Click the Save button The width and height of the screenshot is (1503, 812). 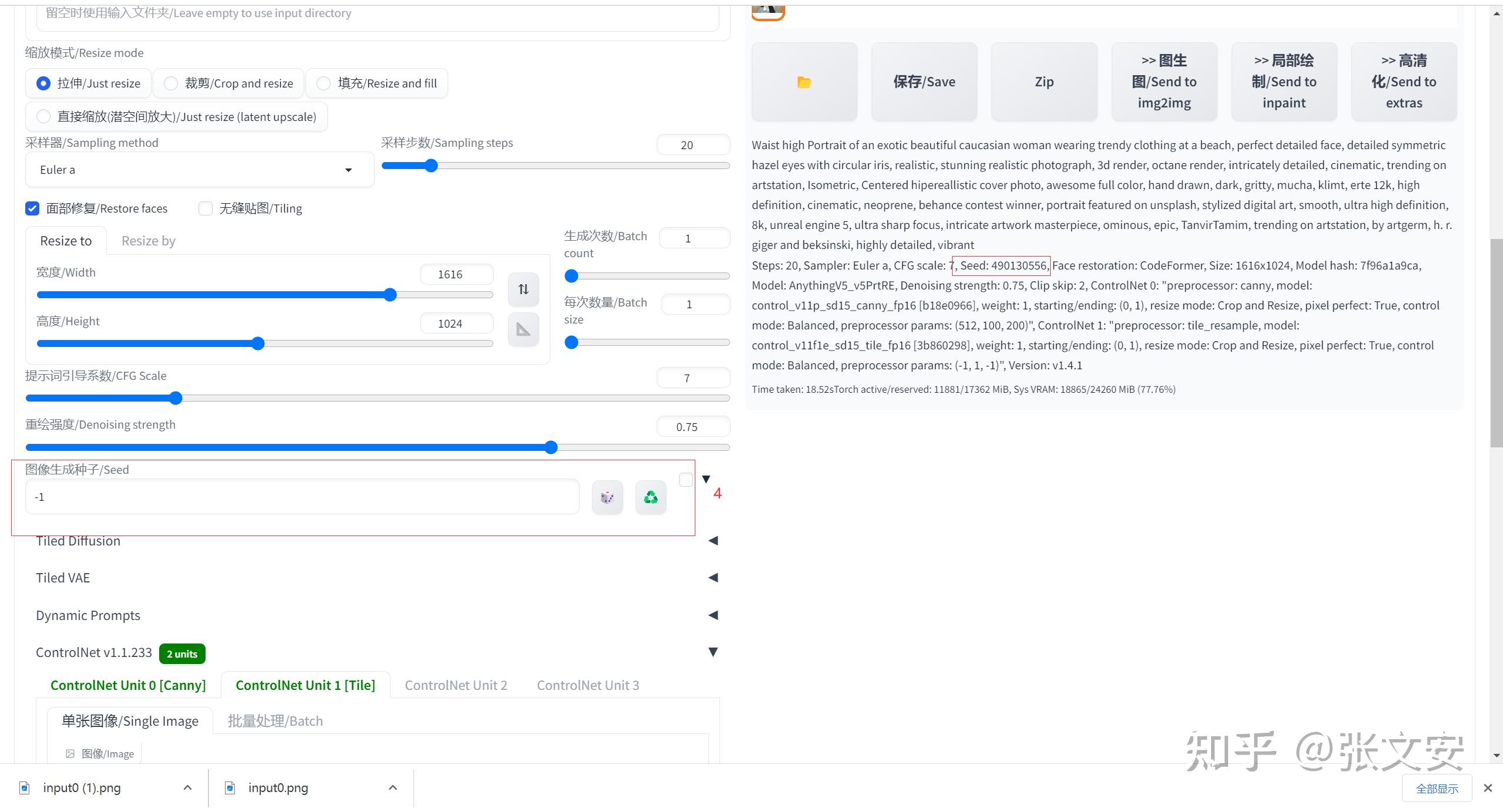click(924, 82)
